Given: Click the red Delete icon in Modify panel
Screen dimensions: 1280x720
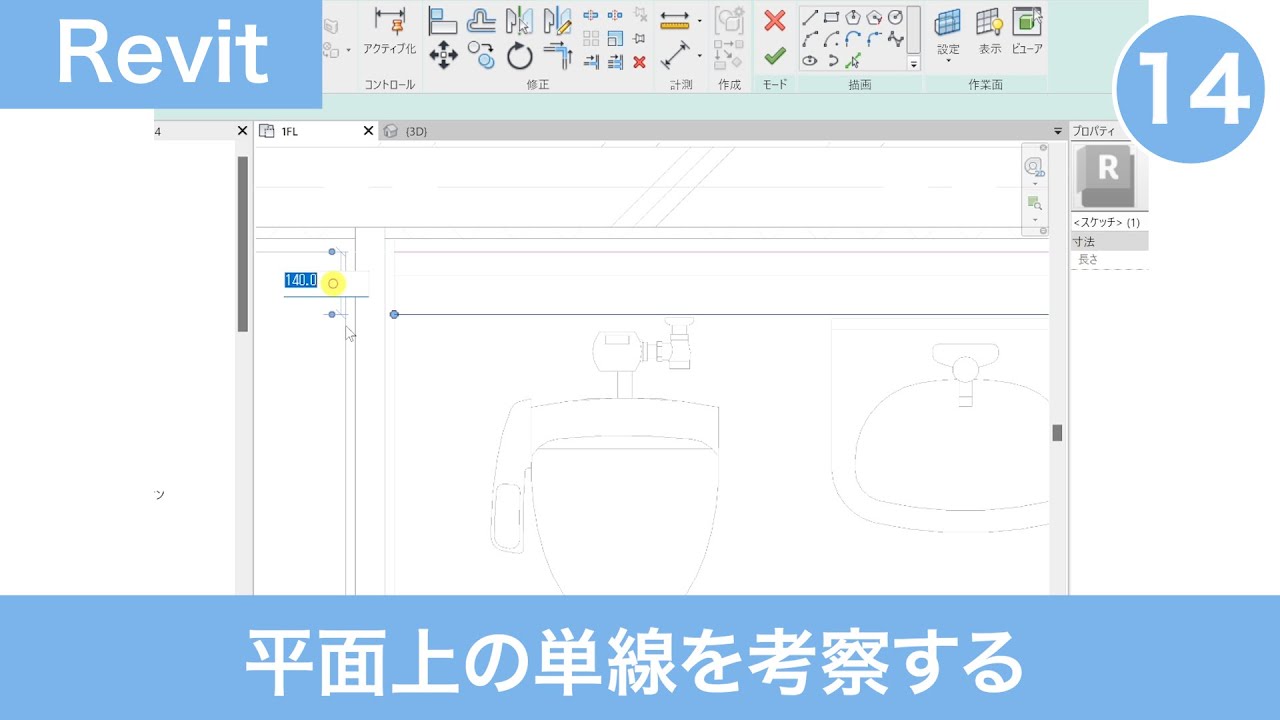Looking at the screenshot, I should tap(640, 62).
